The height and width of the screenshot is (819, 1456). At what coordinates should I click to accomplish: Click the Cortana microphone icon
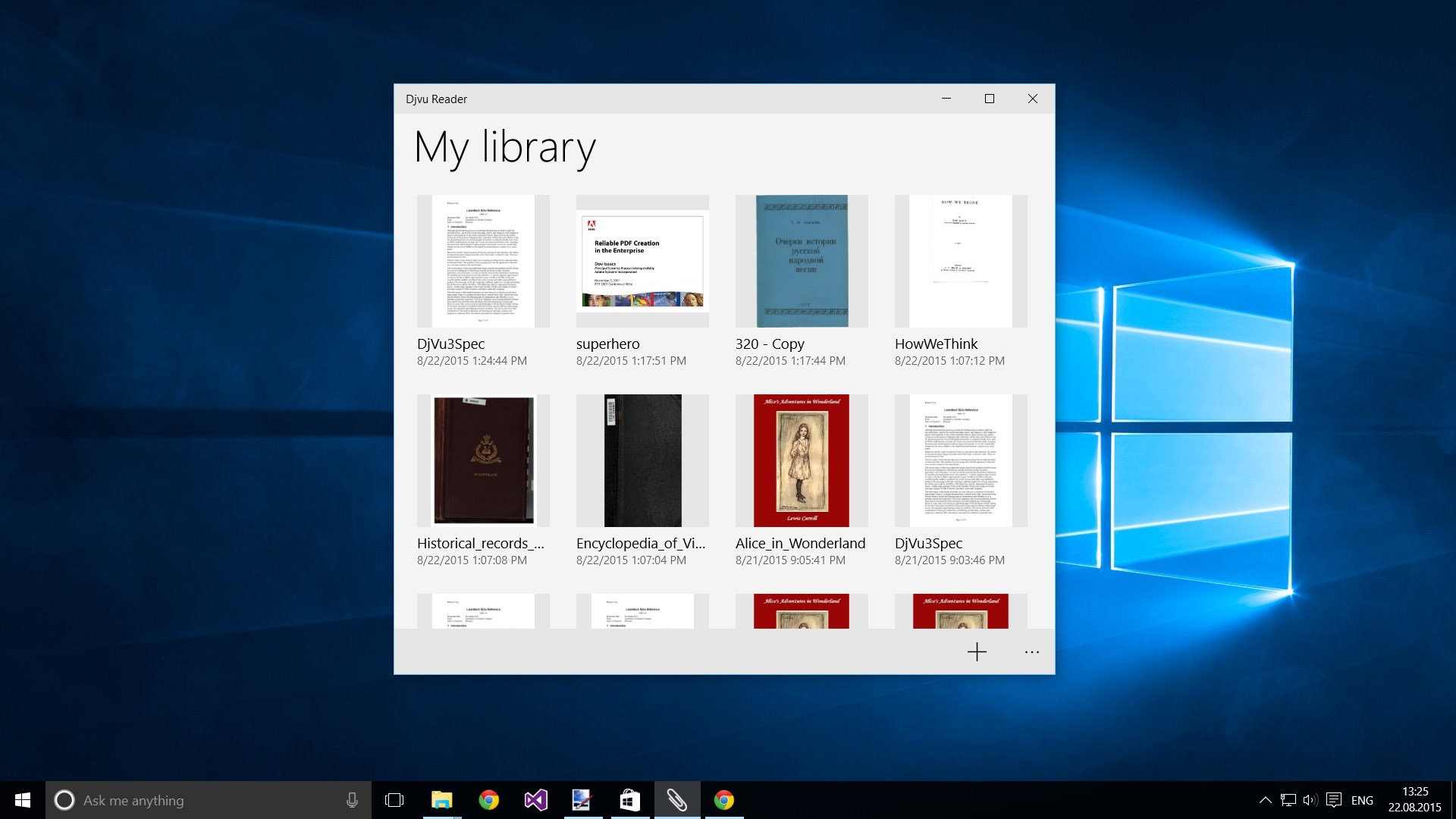point(352,800)
